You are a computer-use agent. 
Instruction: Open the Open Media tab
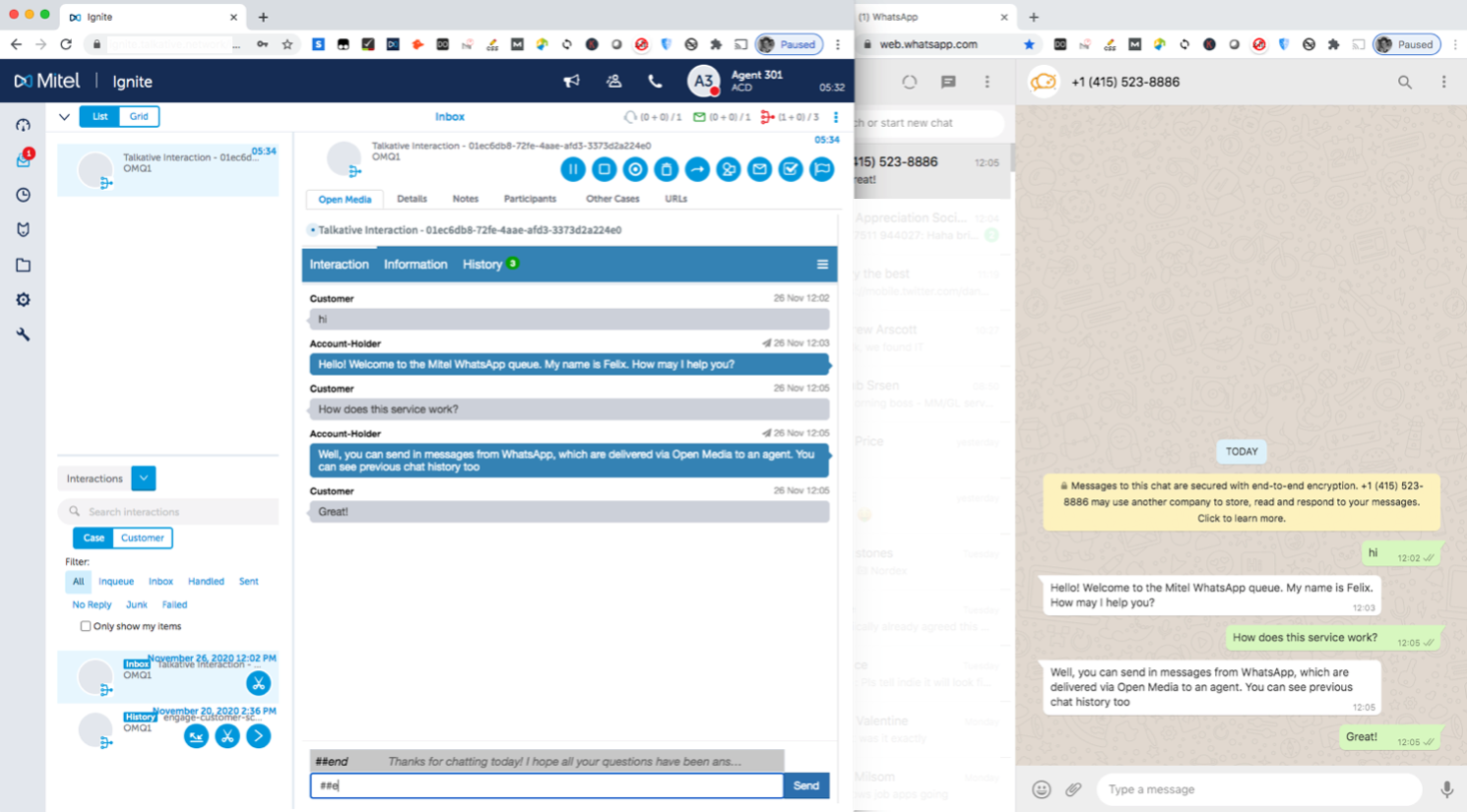[x=345, y=199]
